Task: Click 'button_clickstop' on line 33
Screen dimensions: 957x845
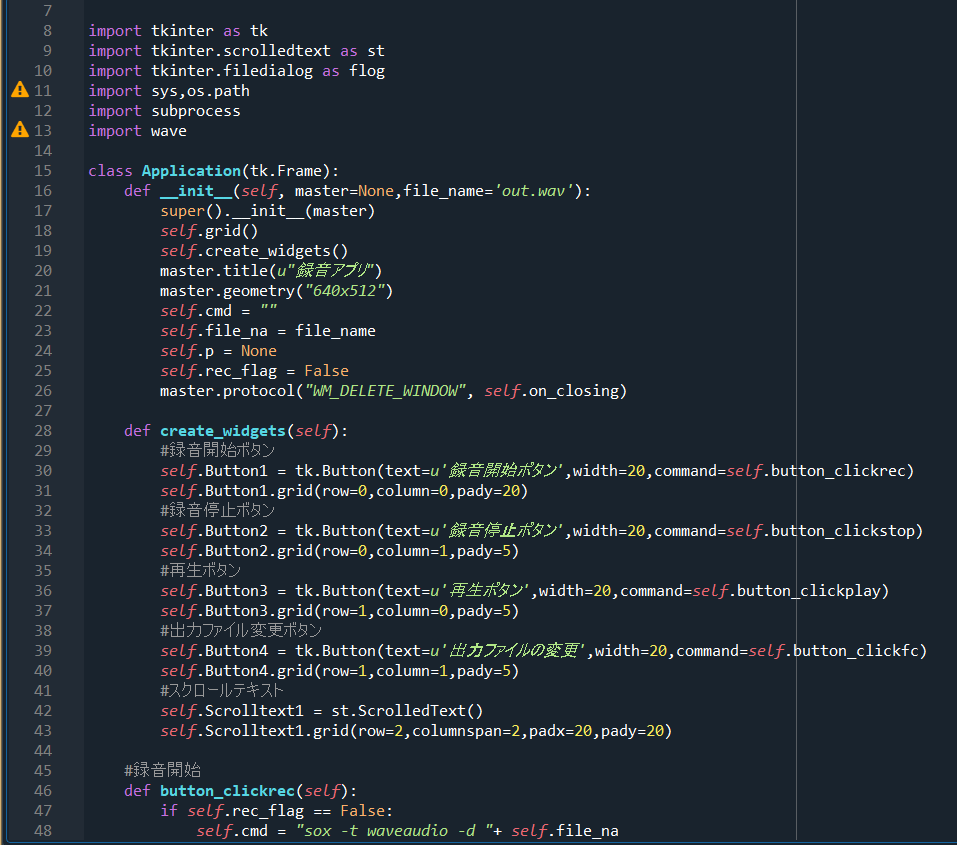Action: point(843,531)
